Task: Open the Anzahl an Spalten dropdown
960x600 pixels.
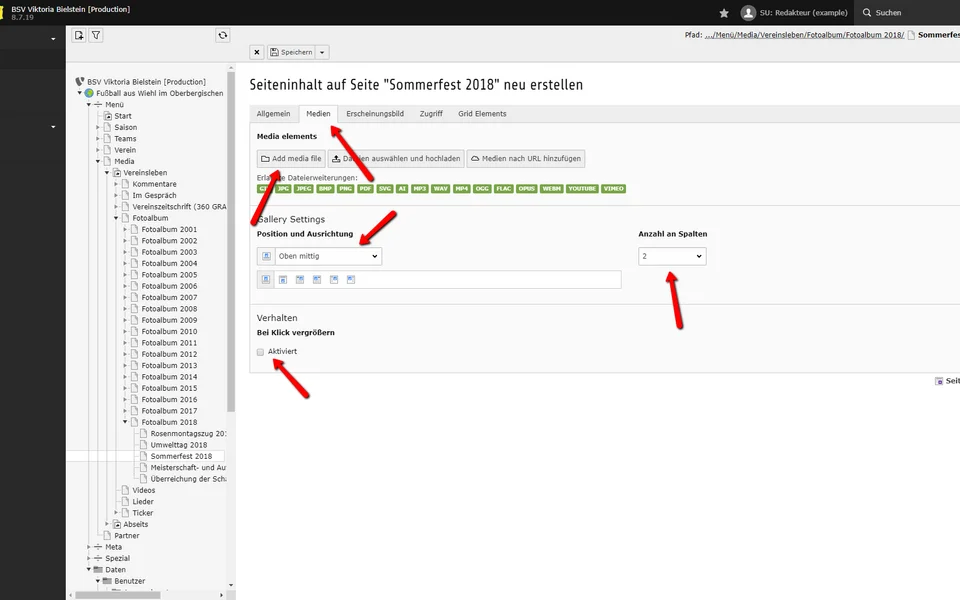Action: [672, 256]
